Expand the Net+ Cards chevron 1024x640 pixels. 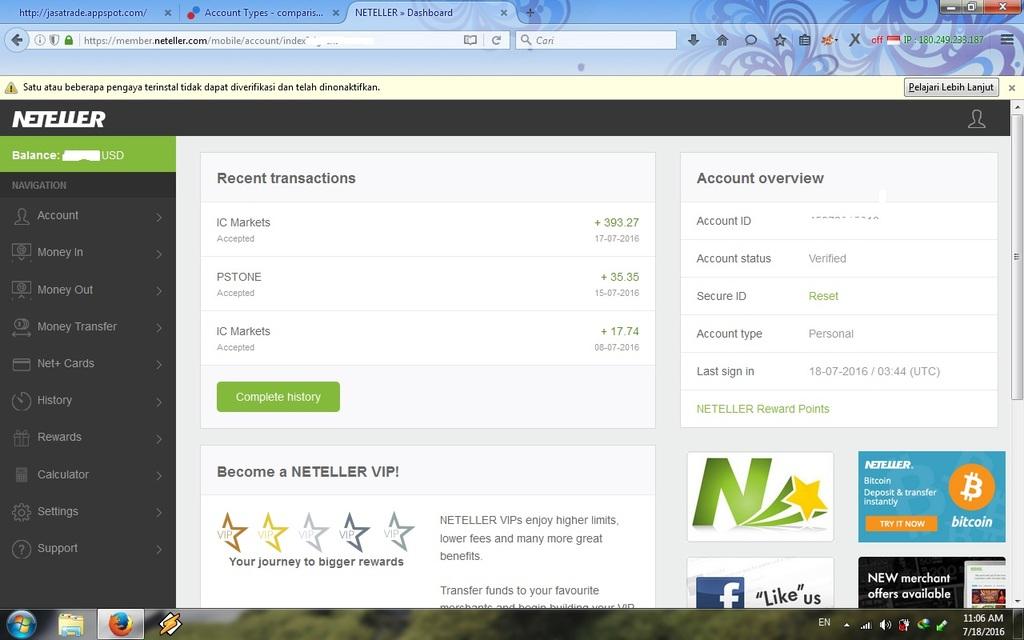tap(159, 364)
